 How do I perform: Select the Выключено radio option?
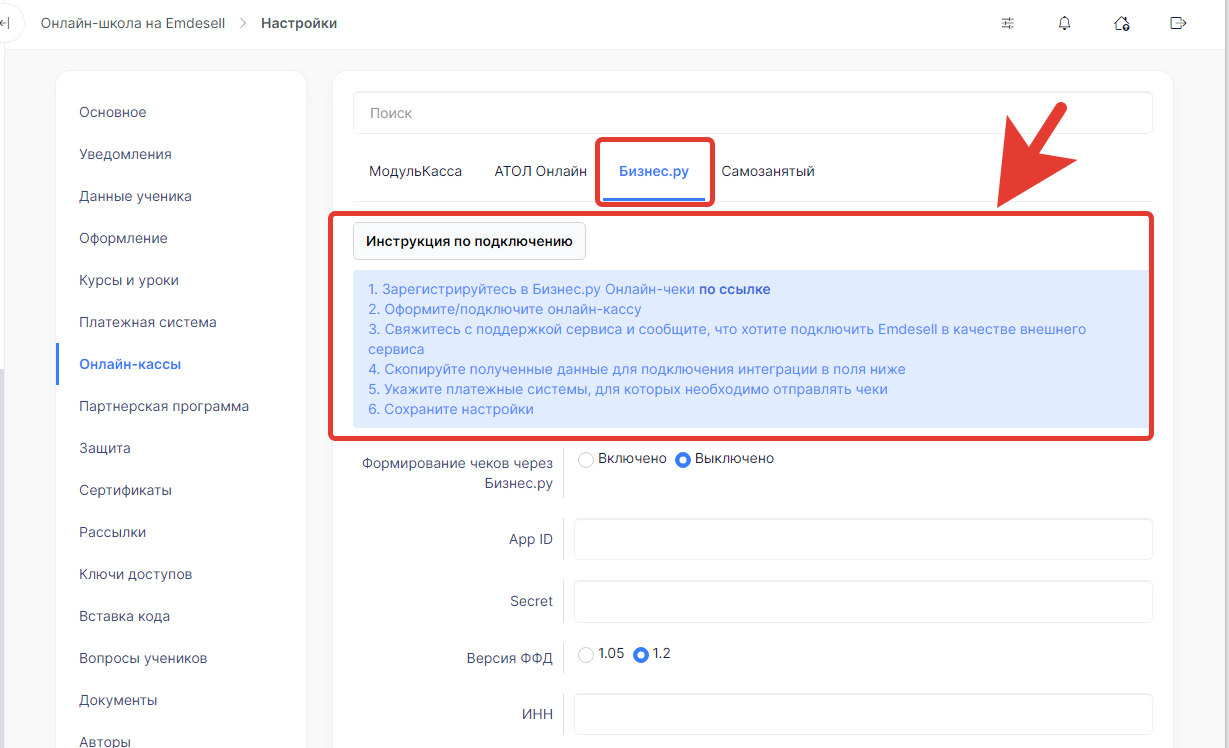pyautogui.click(x=683, y=459)
